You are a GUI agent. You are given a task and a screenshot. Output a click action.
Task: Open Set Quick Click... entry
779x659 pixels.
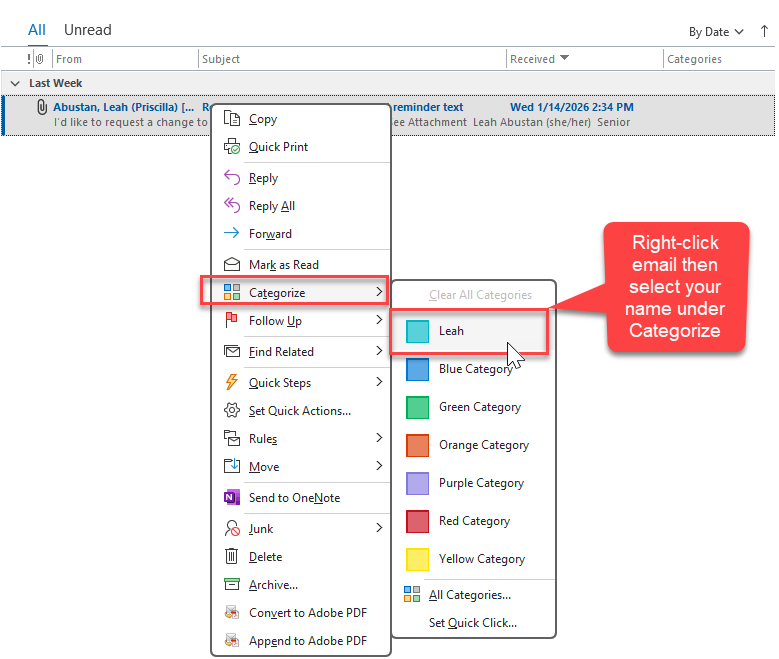[472, 623]
